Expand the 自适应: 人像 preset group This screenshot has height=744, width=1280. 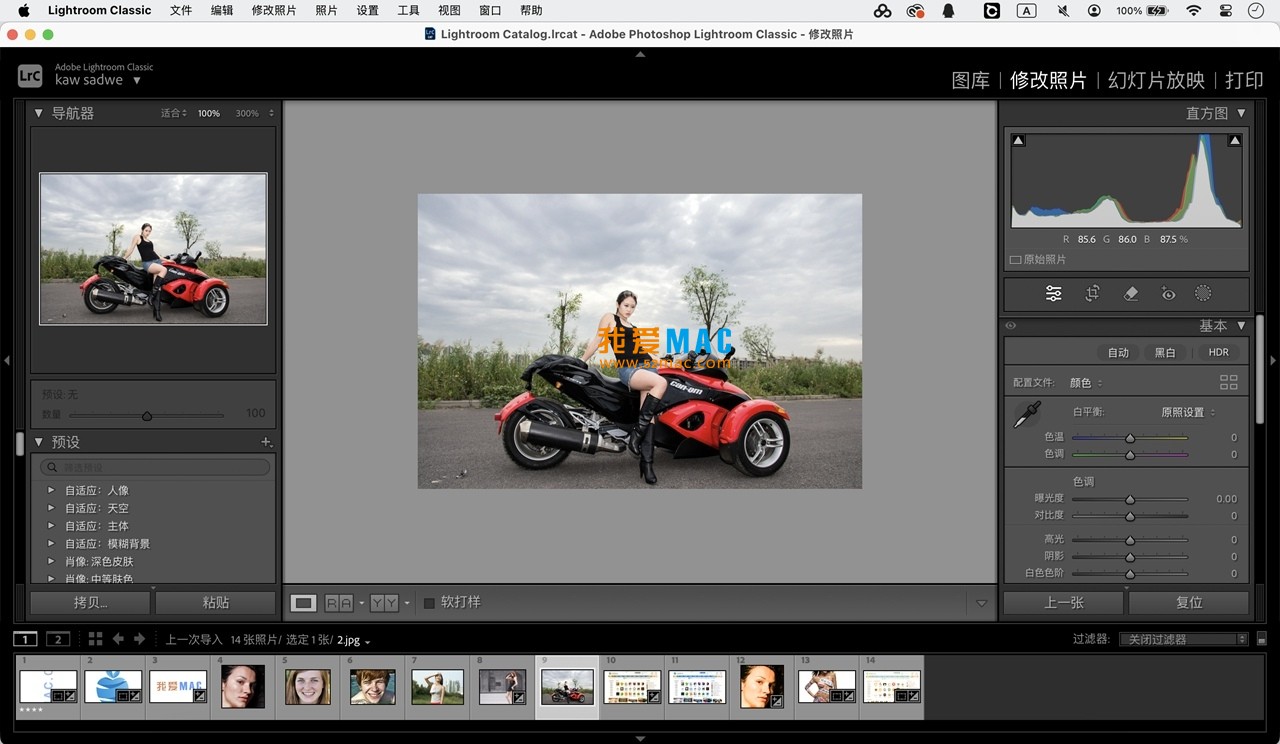click(x=51, y=491)
